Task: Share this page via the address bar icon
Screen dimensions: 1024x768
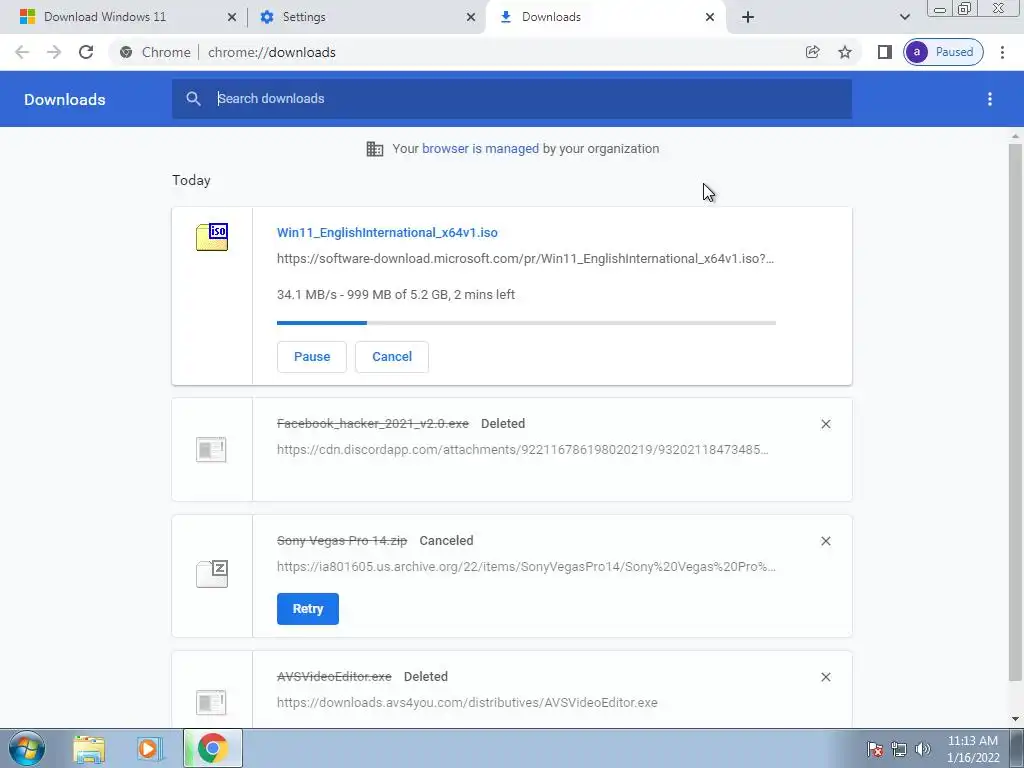Action: coord(812,52)
